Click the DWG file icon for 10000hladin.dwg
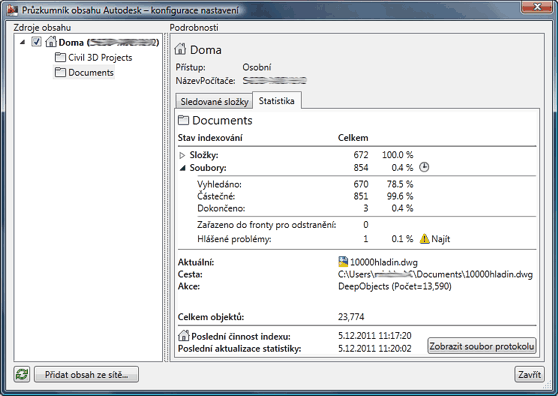Screen dimensions: 558x396 [x=343, y=262]
